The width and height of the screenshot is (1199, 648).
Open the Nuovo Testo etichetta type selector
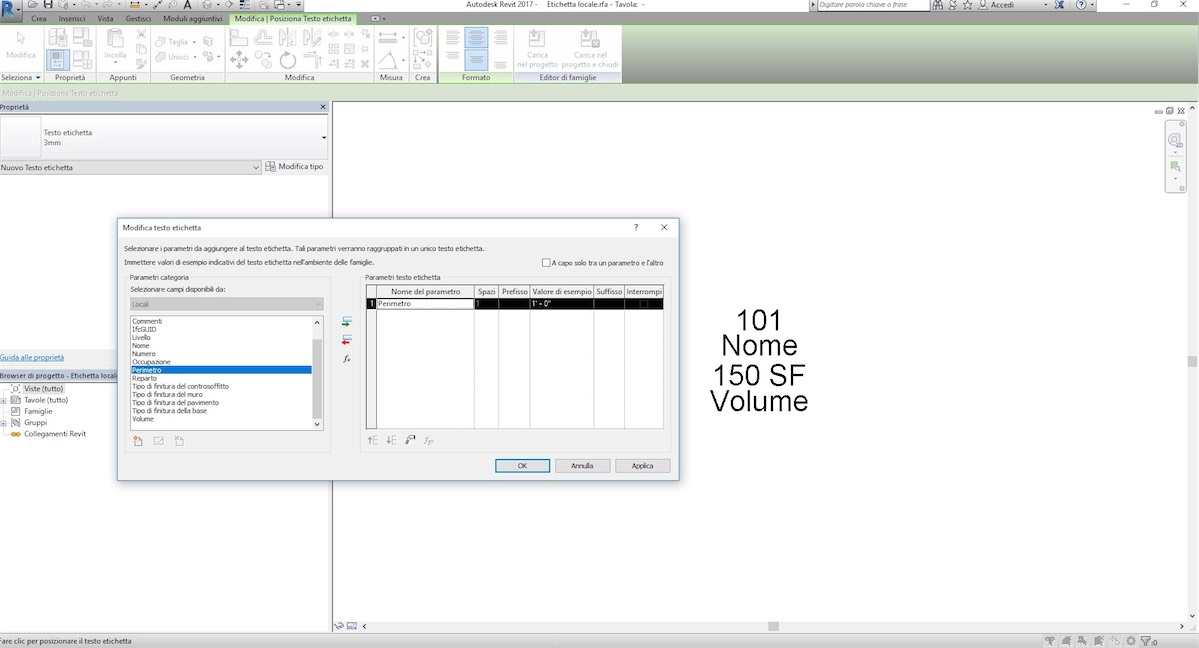pos(255,166)
